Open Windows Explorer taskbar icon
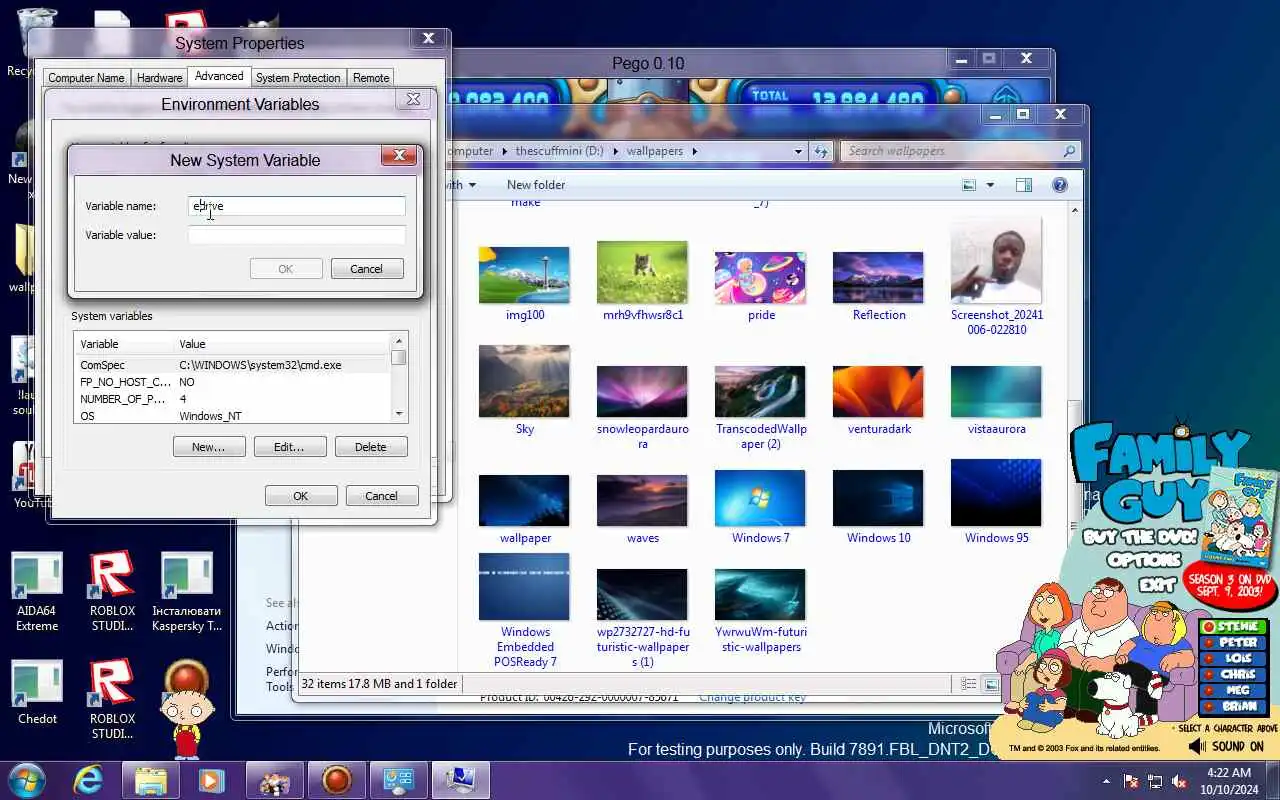Viewport: 1280px width, 800px height. tap(150, 780)
